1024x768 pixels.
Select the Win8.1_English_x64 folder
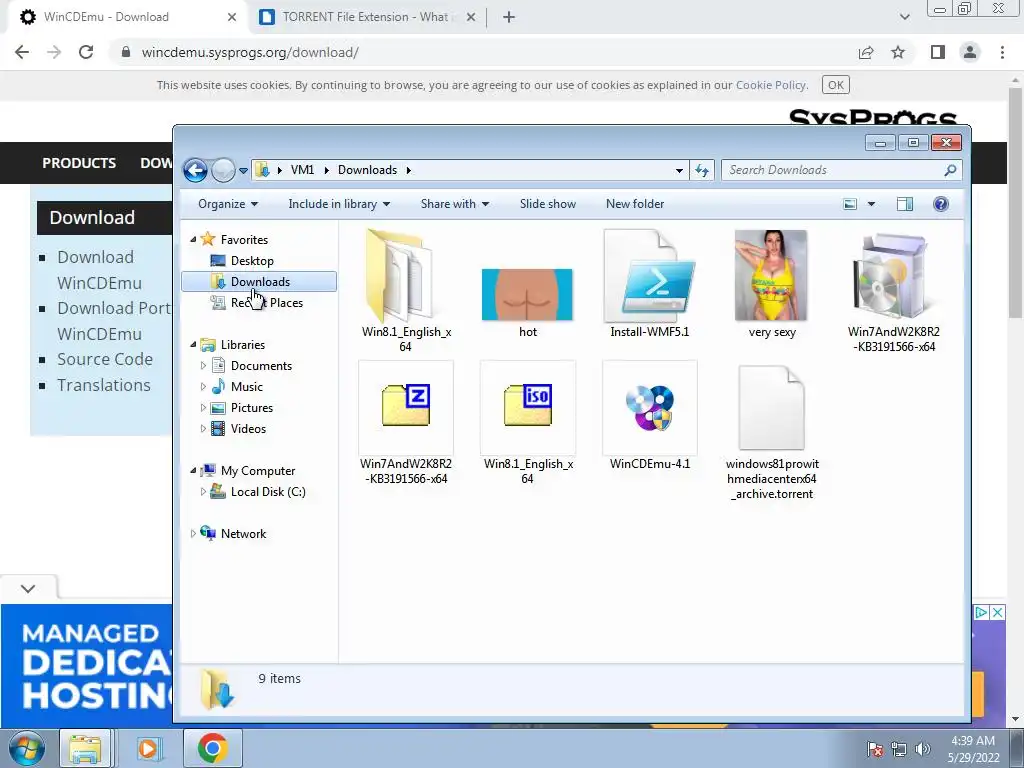point(406,291)
